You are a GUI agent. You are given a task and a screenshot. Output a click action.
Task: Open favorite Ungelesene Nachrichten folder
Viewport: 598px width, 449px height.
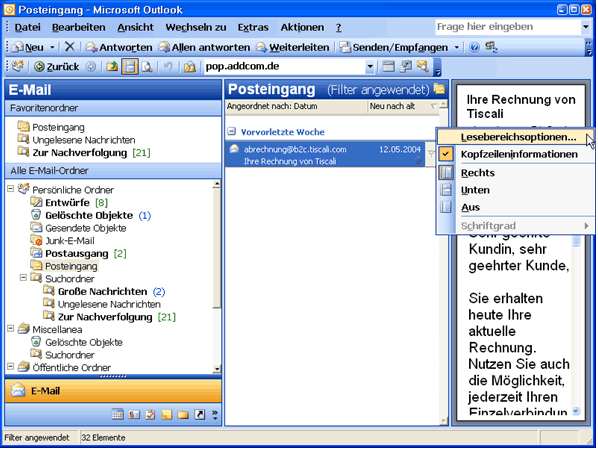point(76,140)
